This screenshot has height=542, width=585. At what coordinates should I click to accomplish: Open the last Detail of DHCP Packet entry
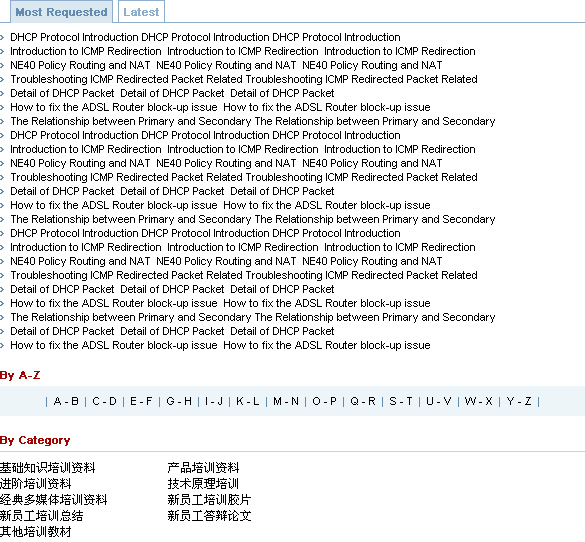[172, 331]
